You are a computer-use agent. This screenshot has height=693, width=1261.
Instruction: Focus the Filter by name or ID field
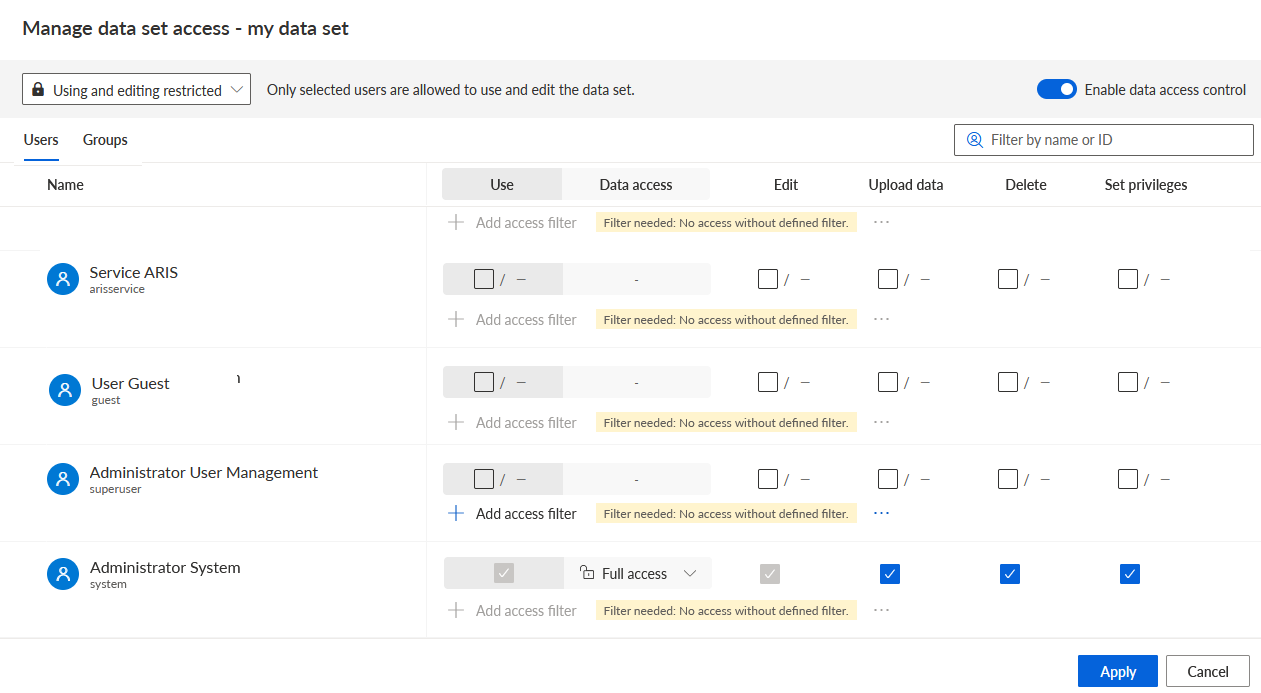point(1104,140)
